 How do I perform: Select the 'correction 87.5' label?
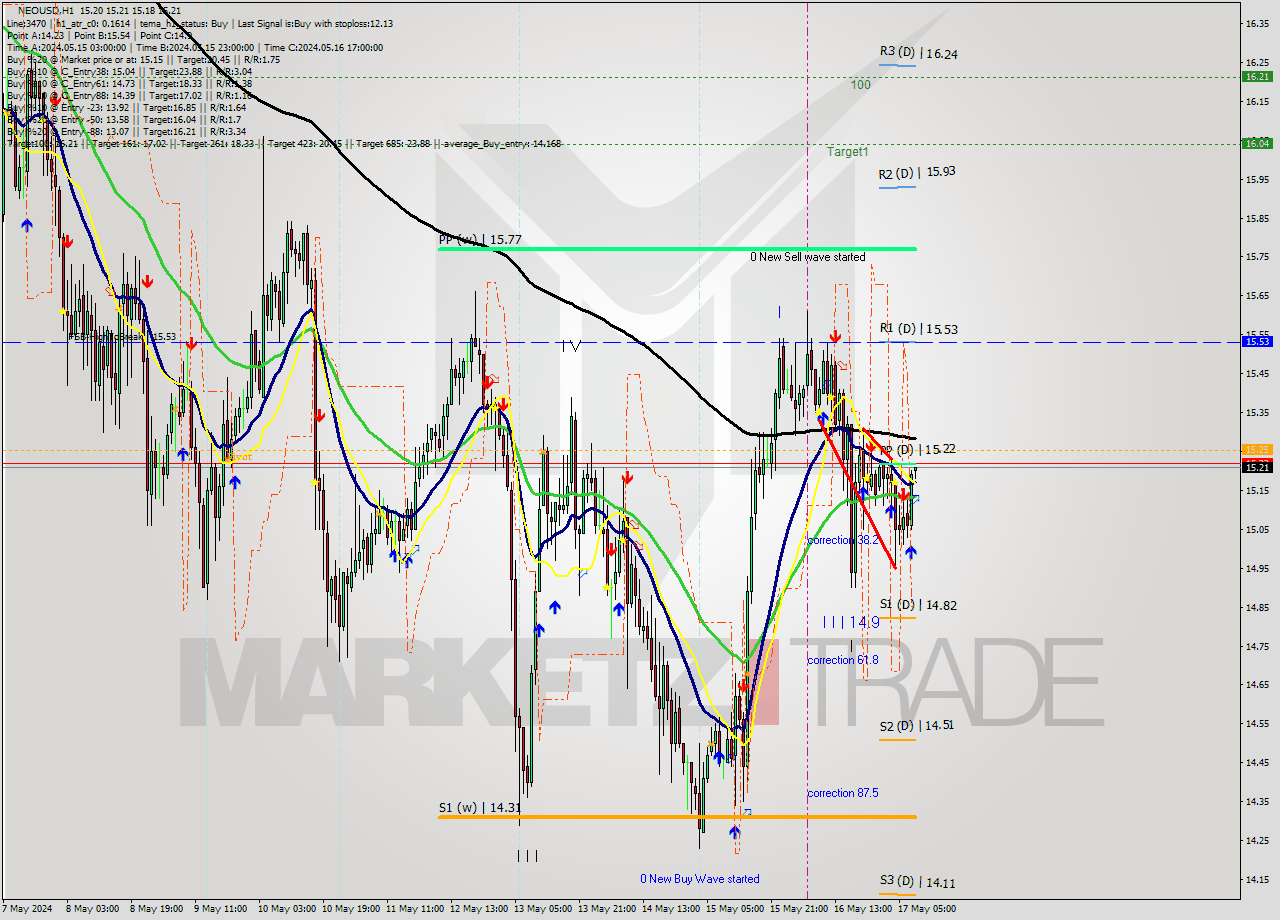(x=843, y=793)
